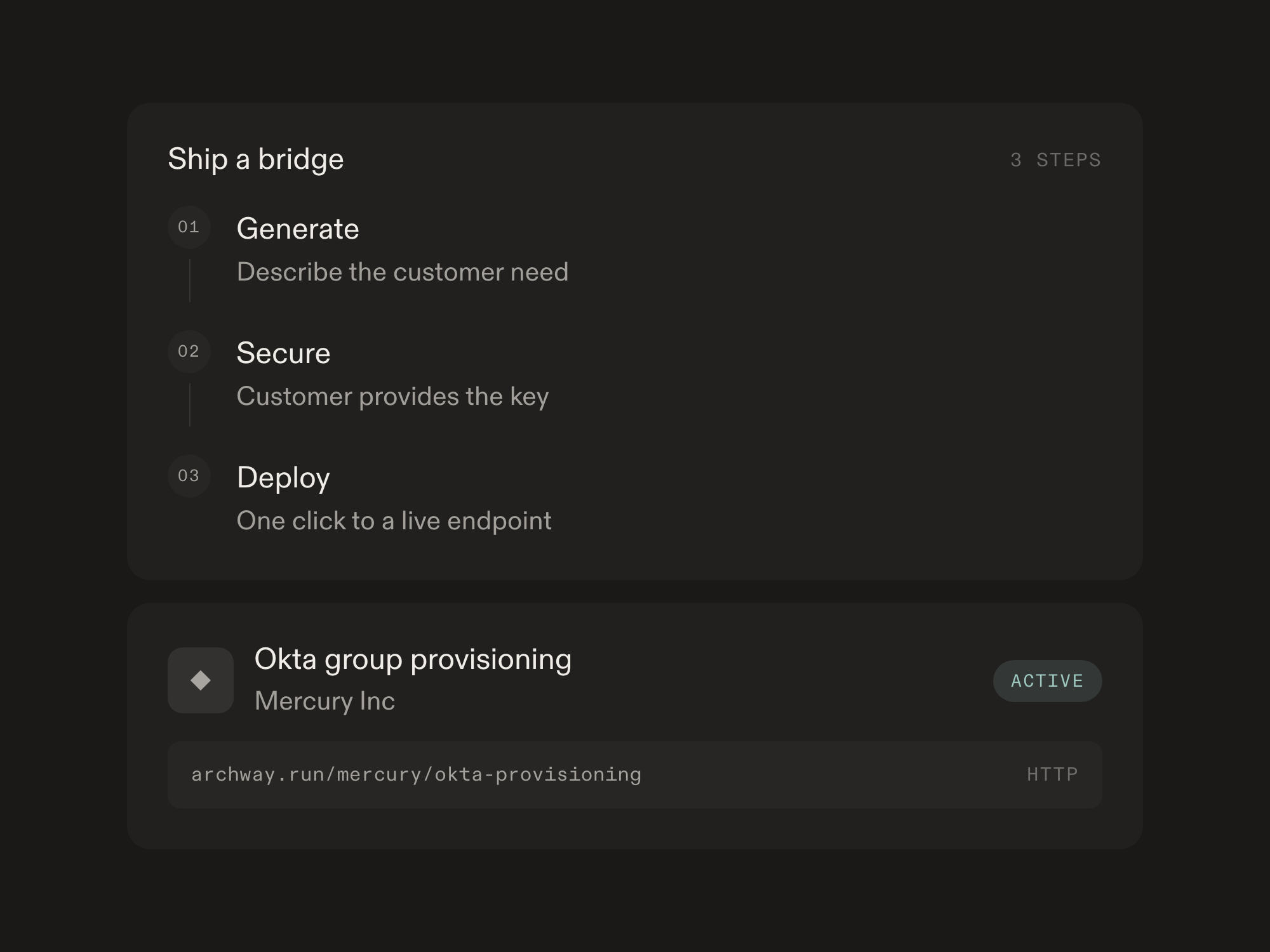The height and width of the screenshot is (952, 1270).
Task: Click 'One click to a live endpoint'
Action: (394, 521)
